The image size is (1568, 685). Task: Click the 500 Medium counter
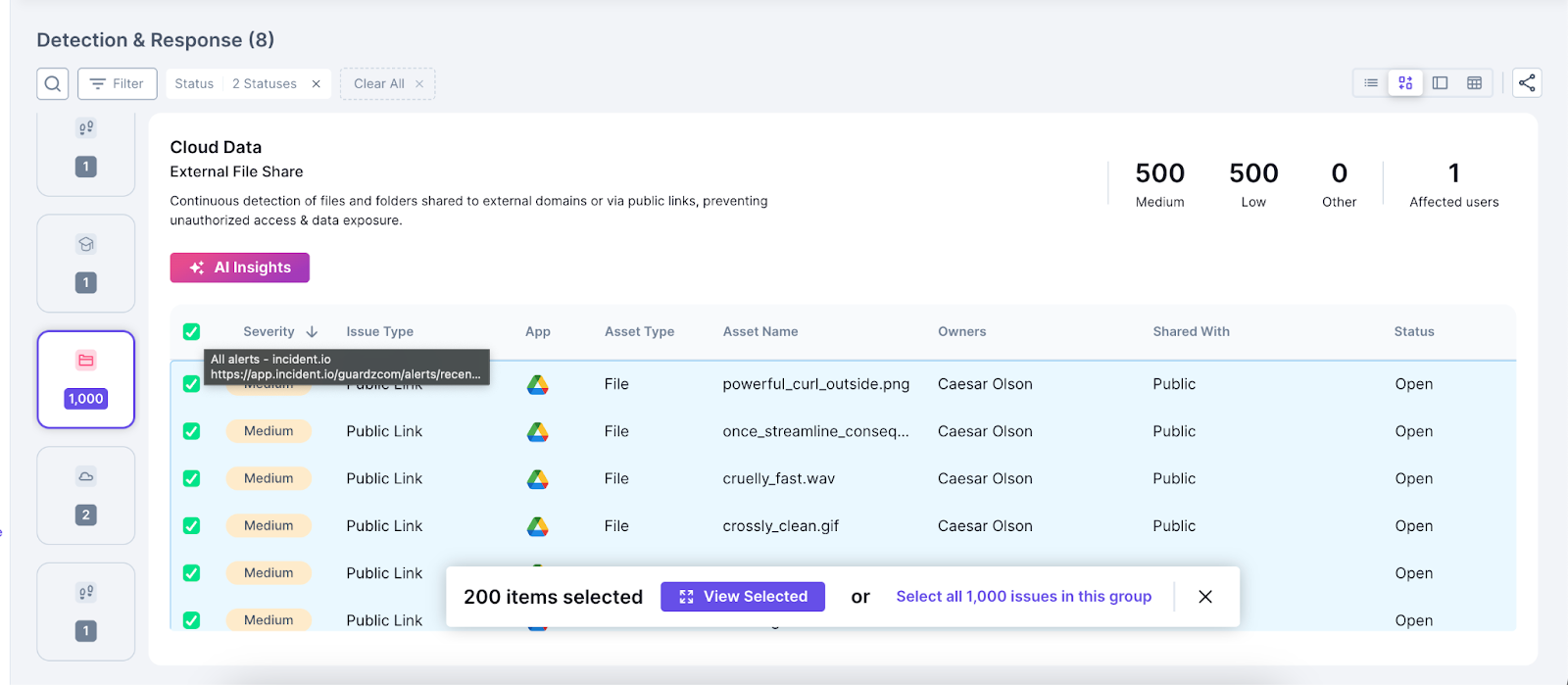(x=1160, y=184)
